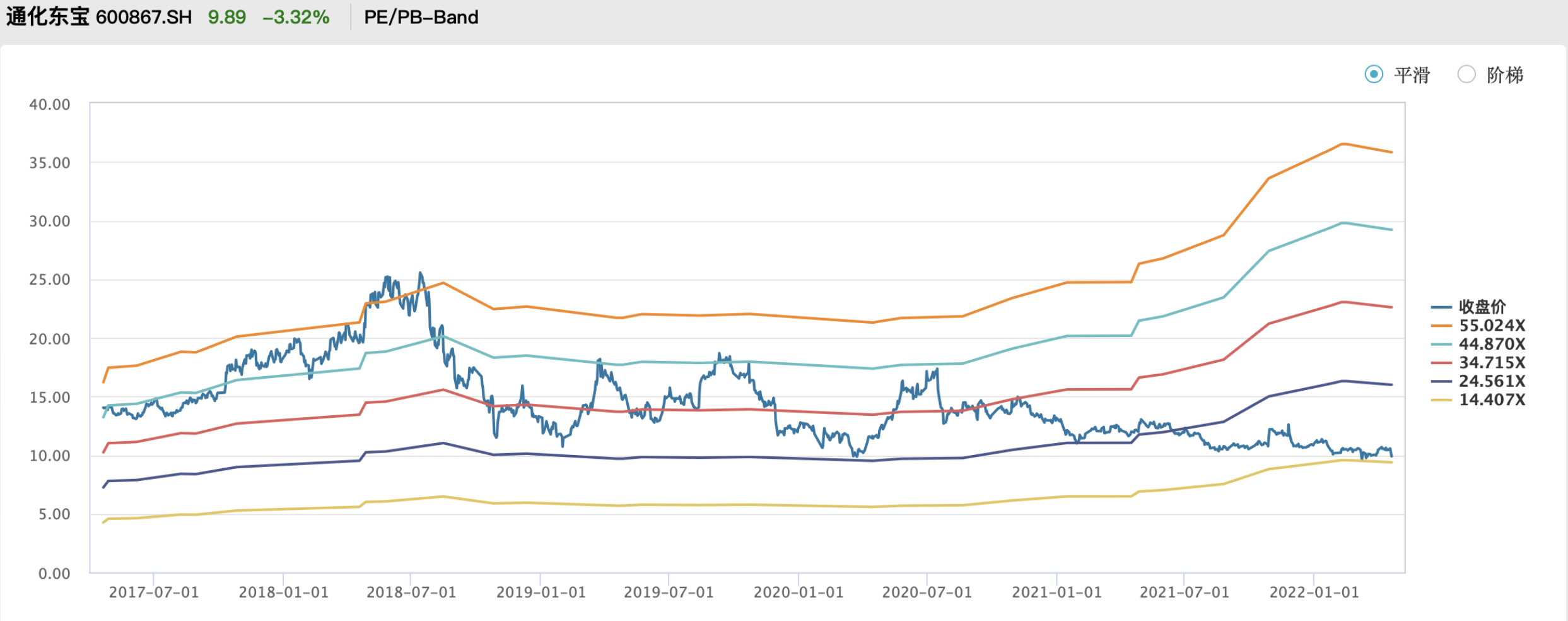
Task: Select the 平滑 radio button
Action: [1374, 74]
